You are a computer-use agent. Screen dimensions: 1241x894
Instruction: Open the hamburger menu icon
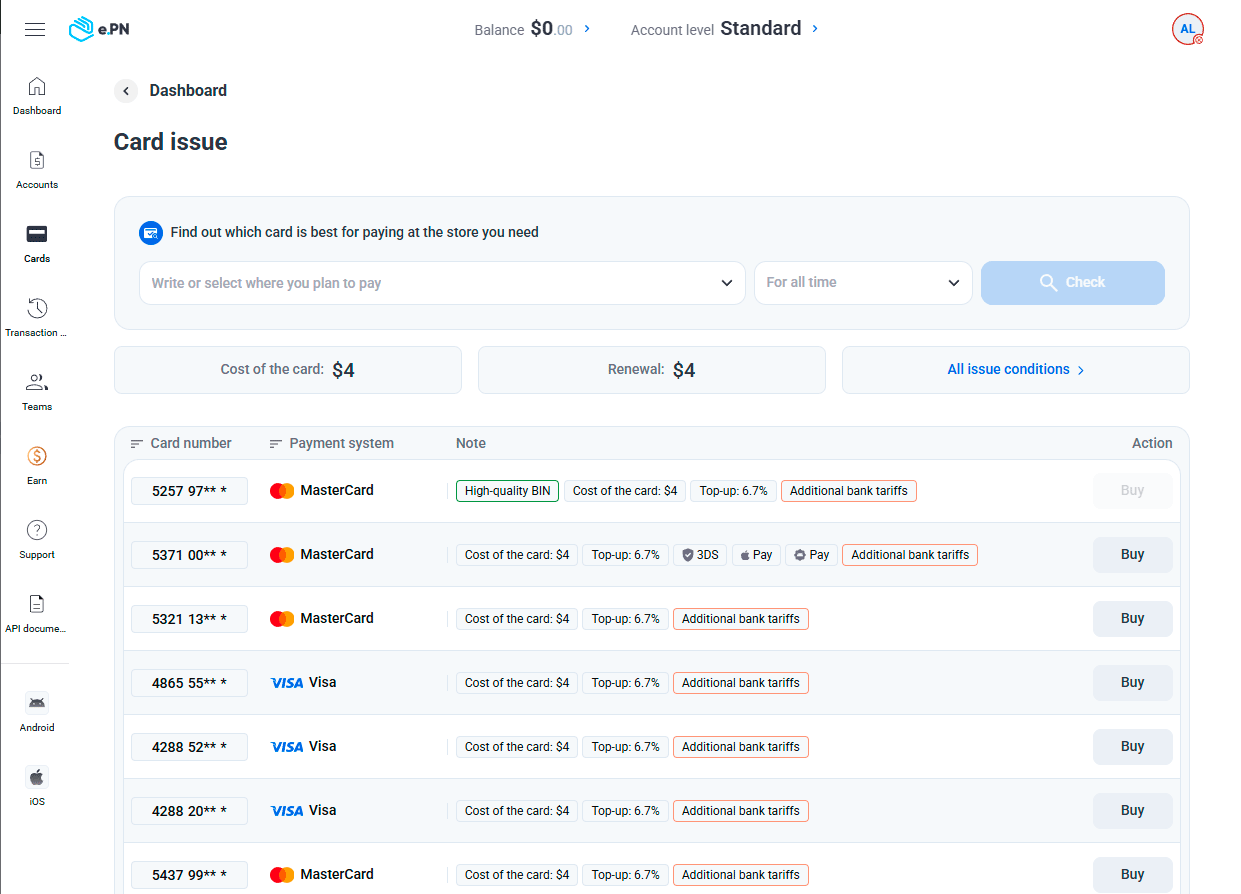pyautogui.click(x=35, y=30)
